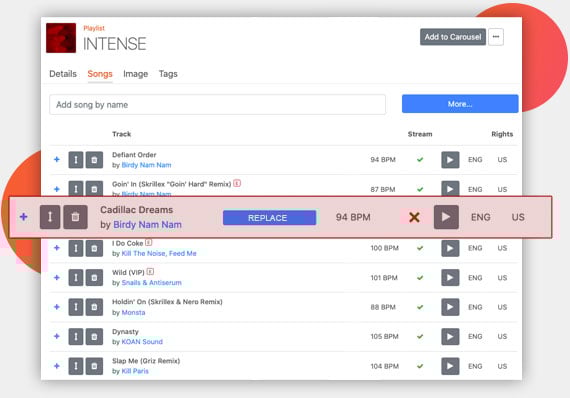Click the reorder handle for Slap Me
The image size is (570, 398).
pyautogui.click(x=76, y=366)
